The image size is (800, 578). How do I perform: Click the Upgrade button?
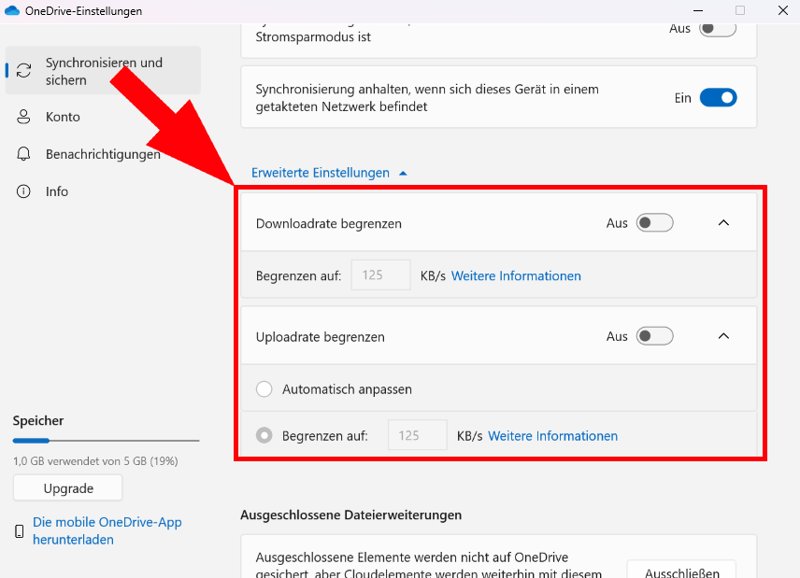(x=68, y=488)
